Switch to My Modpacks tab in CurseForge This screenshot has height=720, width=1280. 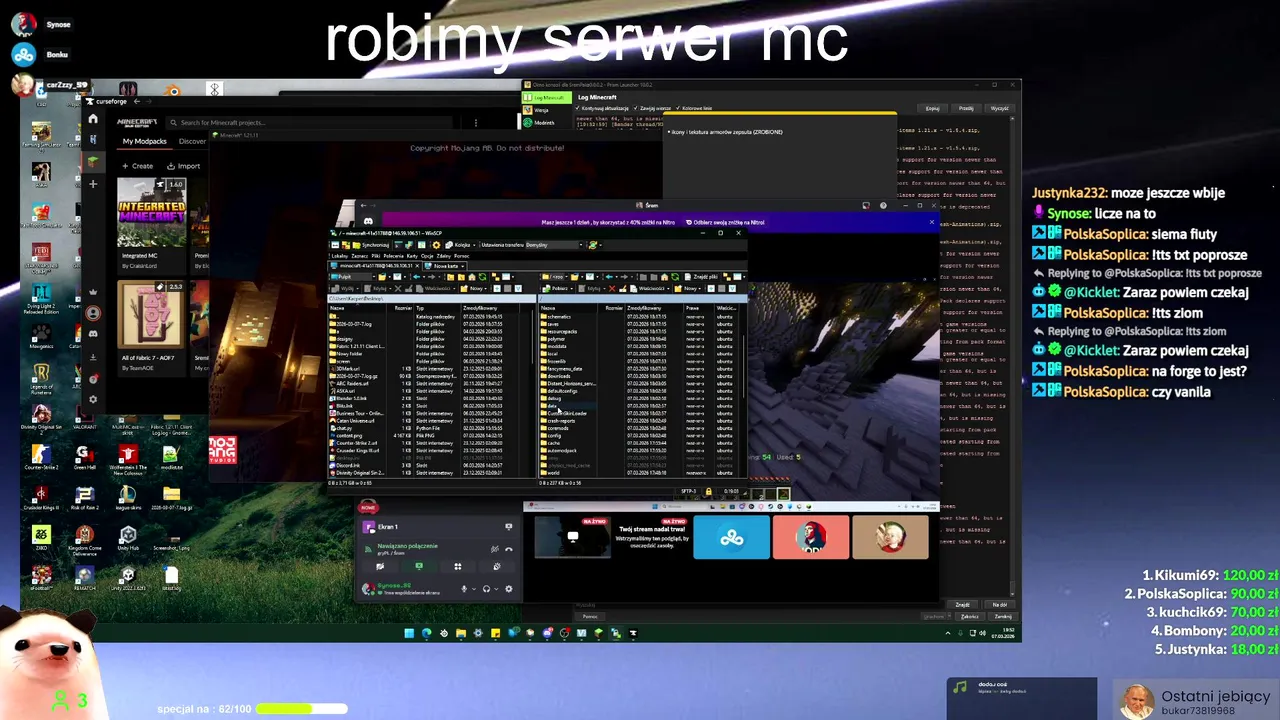point(144,141)
